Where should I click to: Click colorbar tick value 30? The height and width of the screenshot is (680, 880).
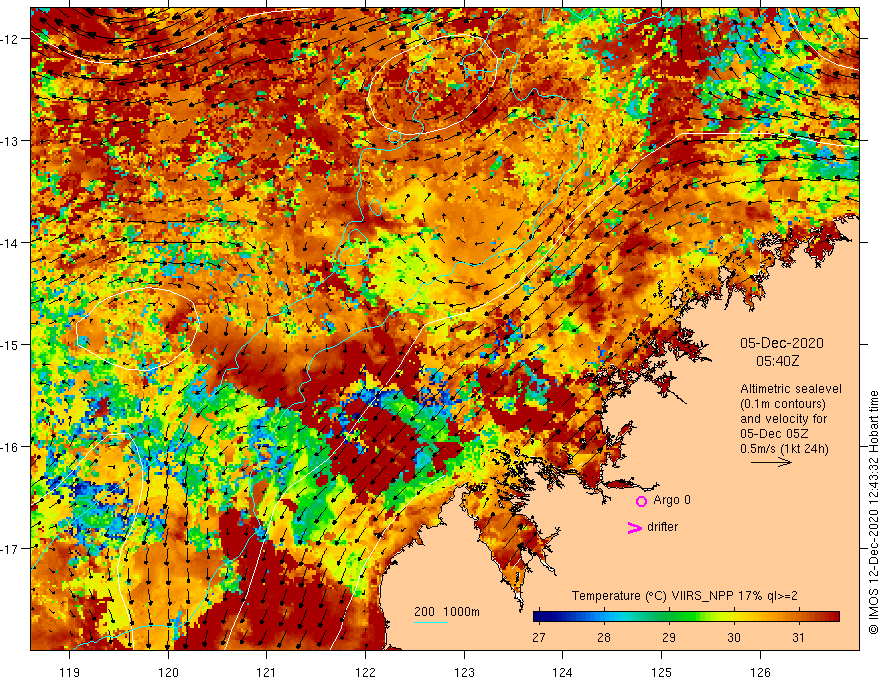pyautogui.click(x=734, y=637)
